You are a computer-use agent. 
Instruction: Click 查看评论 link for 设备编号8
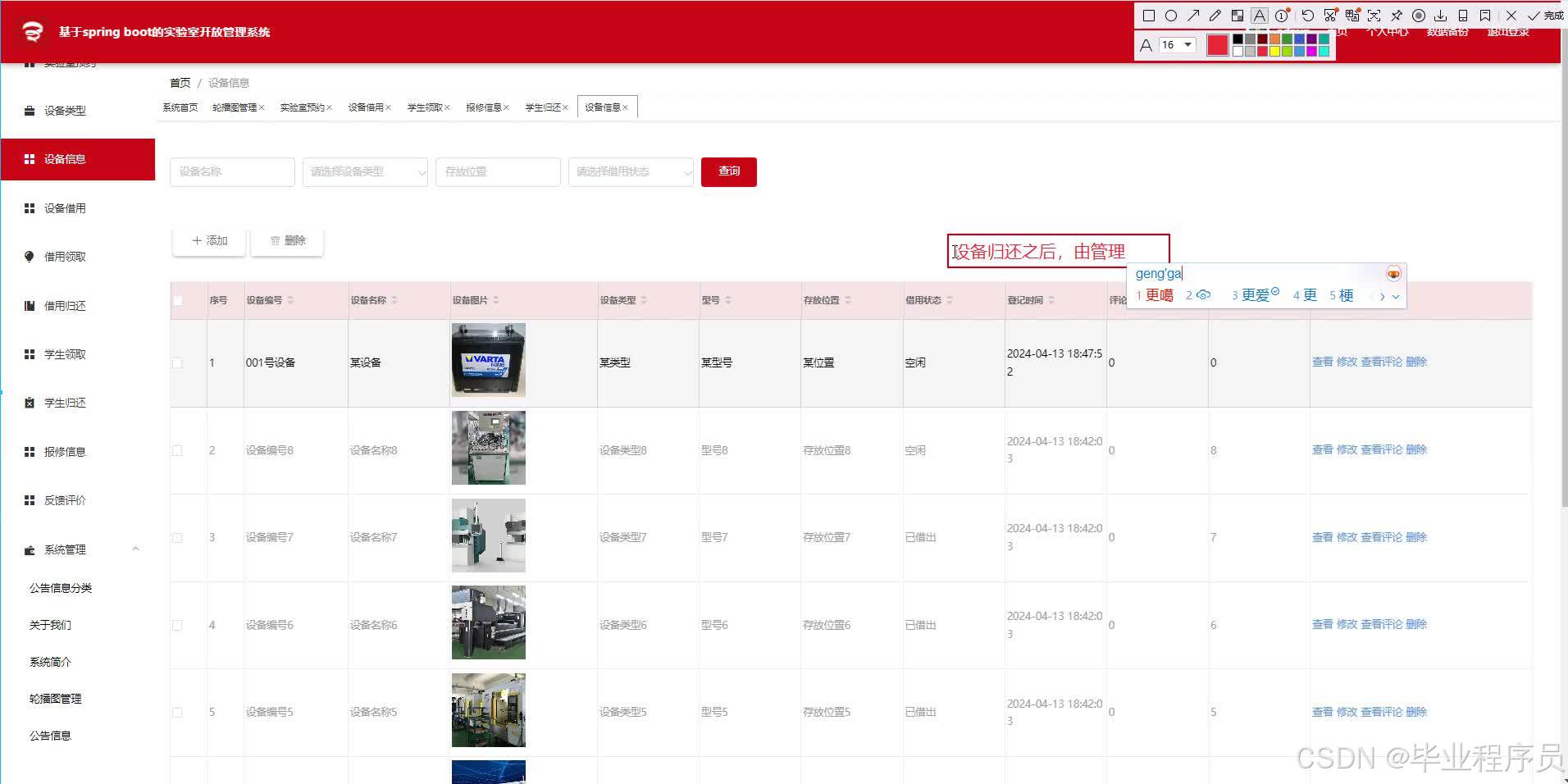[x=1382, y=449]
